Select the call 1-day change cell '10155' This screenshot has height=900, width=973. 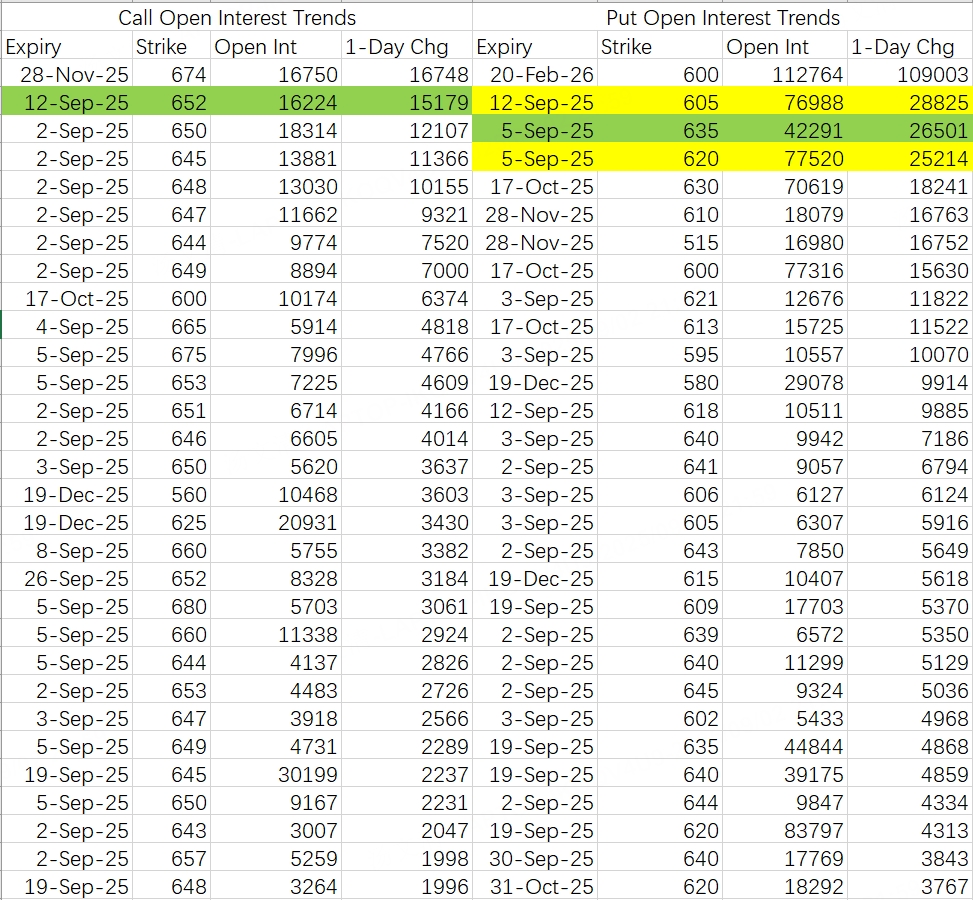(x=406, y=186)
